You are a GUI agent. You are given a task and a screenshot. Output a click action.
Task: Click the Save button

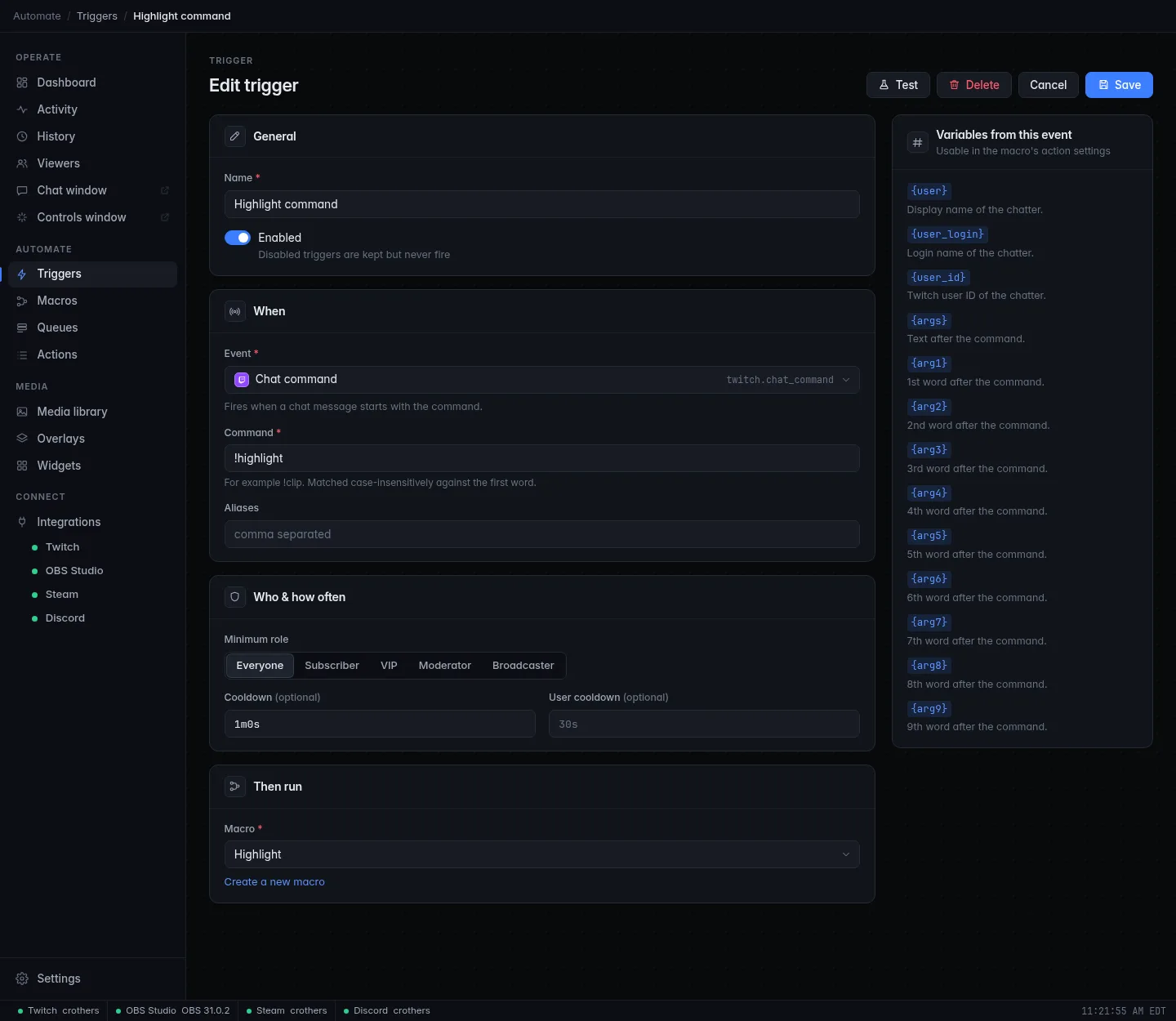(1119, 85)
